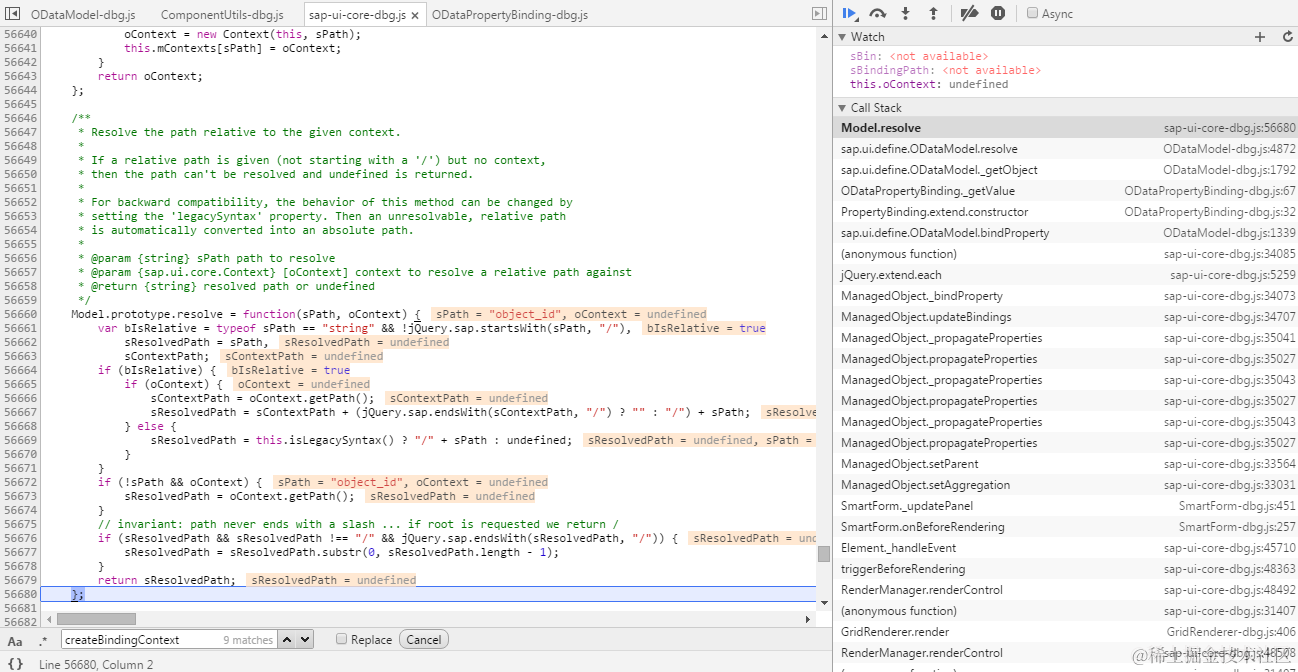1298x672 pixels.
Task: Select ODataPropertyBinding._getValue stack frame
Action: 1065,191
